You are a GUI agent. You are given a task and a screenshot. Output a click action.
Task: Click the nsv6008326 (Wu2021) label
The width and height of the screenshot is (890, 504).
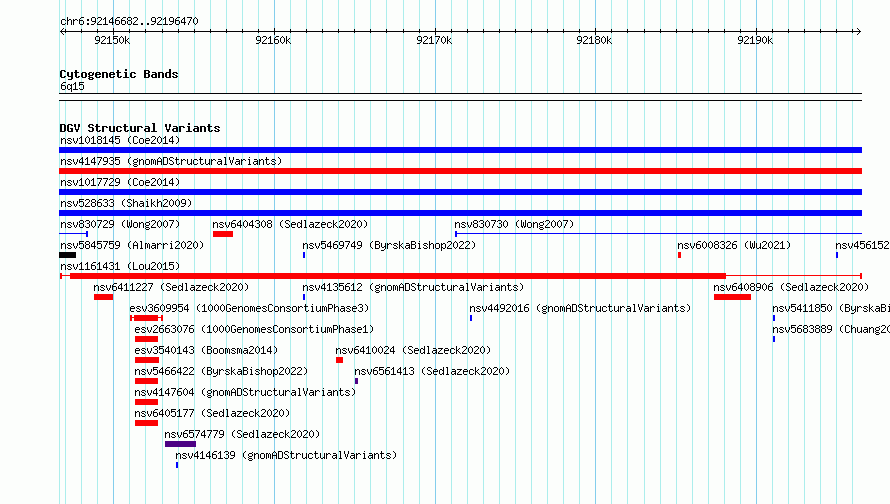pyautogui.click(x=734, y=245)
